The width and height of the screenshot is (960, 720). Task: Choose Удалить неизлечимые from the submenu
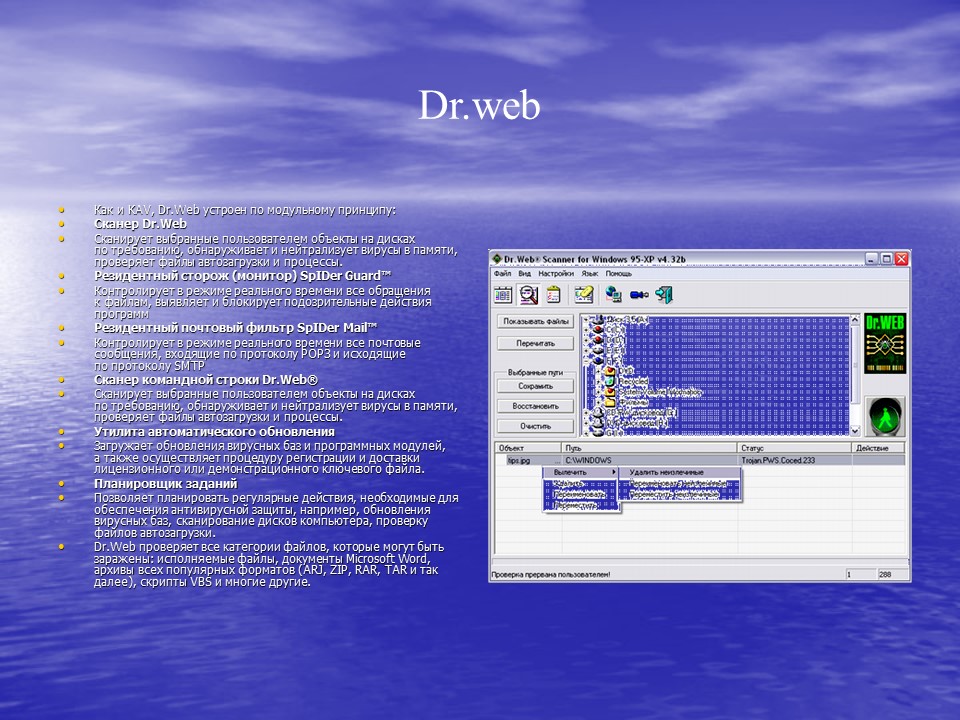click(666, 472)
